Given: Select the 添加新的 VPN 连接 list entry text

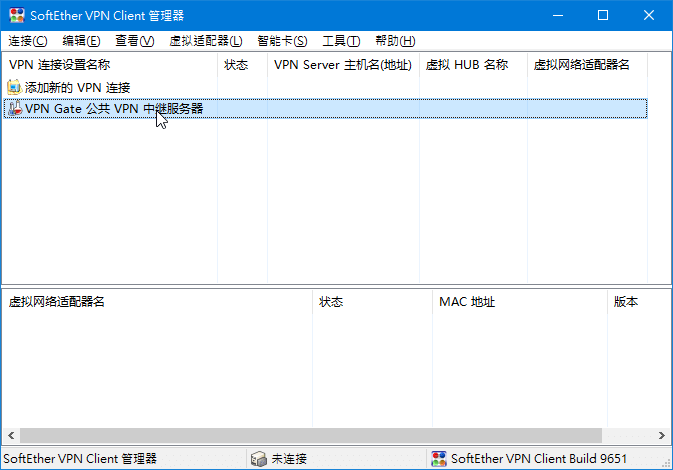Looking at the screenshot, I should [77, 88].
